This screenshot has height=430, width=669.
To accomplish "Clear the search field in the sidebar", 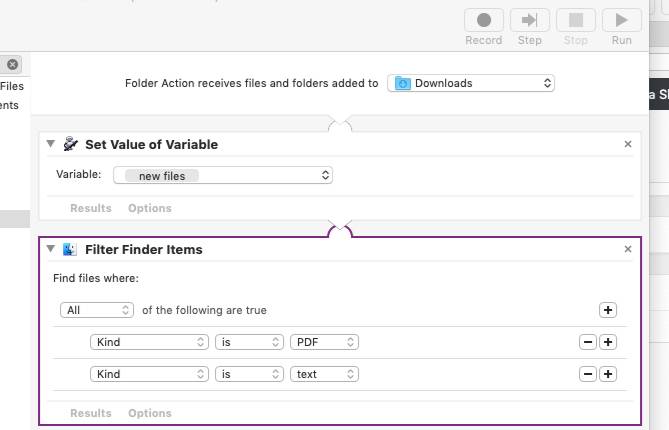I will [x=12, y=64].
